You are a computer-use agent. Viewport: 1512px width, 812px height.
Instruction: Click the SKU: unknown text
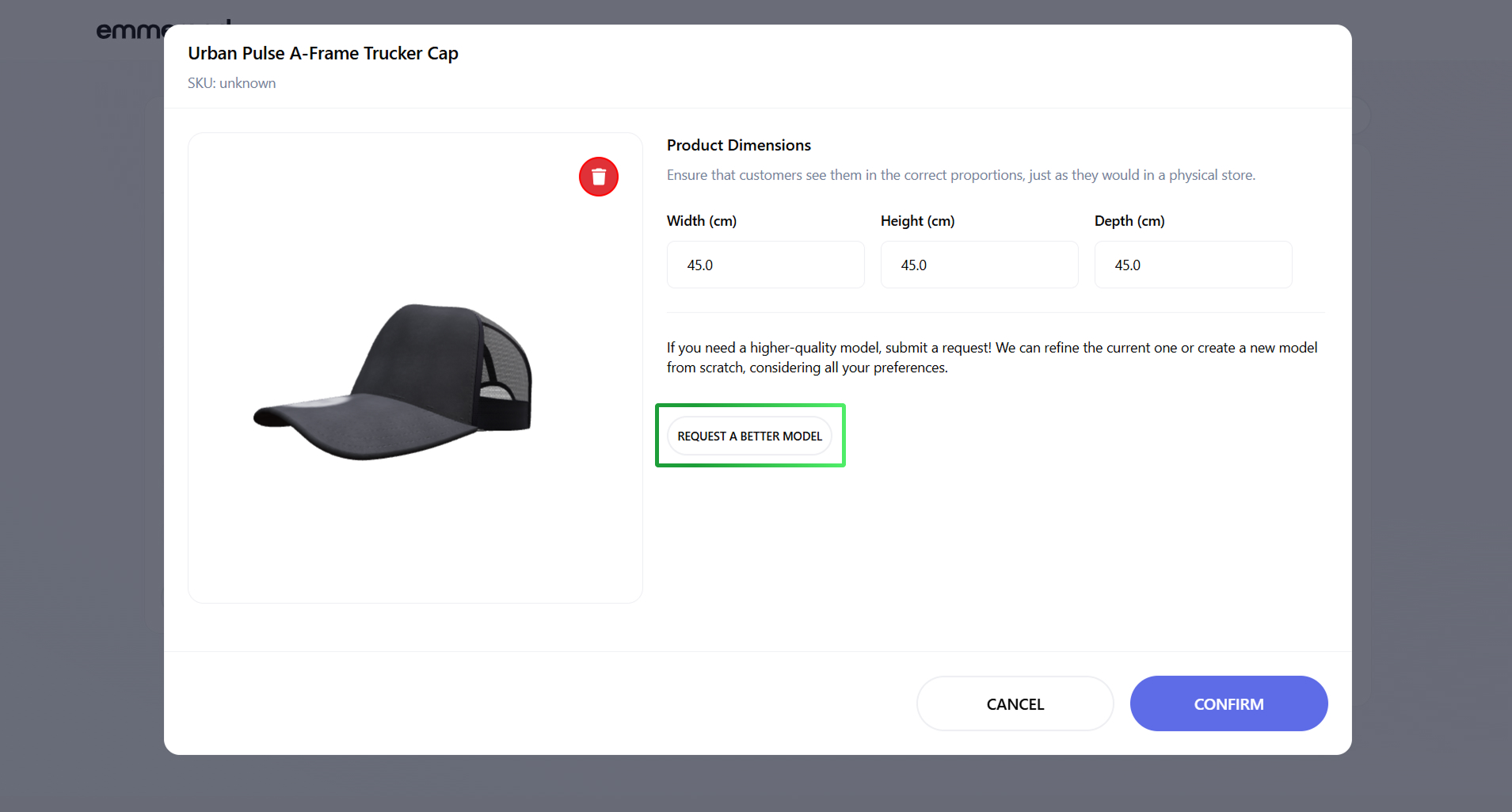(231, 83)
